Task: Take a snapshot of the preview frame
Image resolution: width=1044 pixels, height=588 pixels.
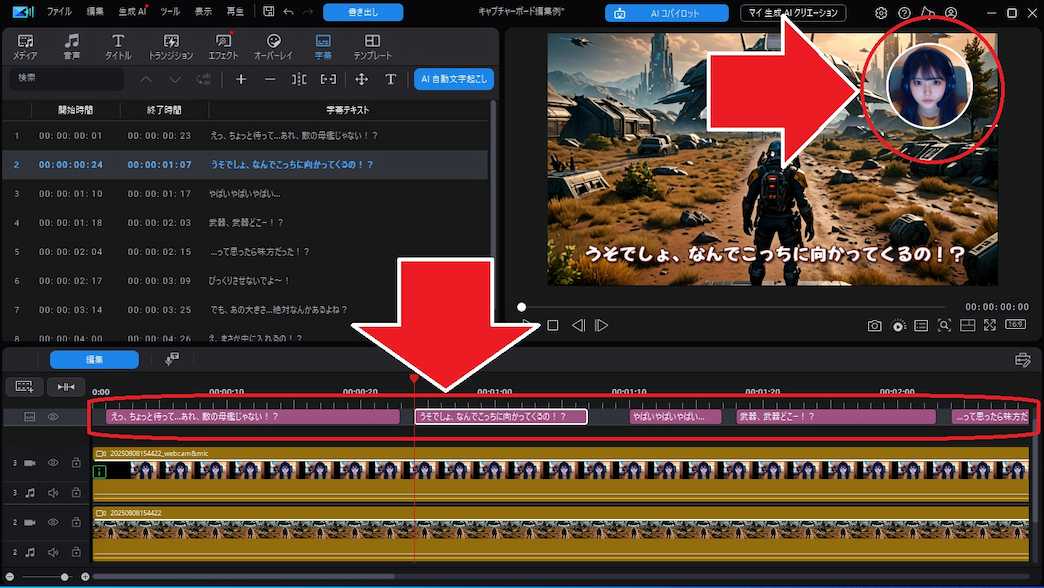Action: click(x=874, y=325)
